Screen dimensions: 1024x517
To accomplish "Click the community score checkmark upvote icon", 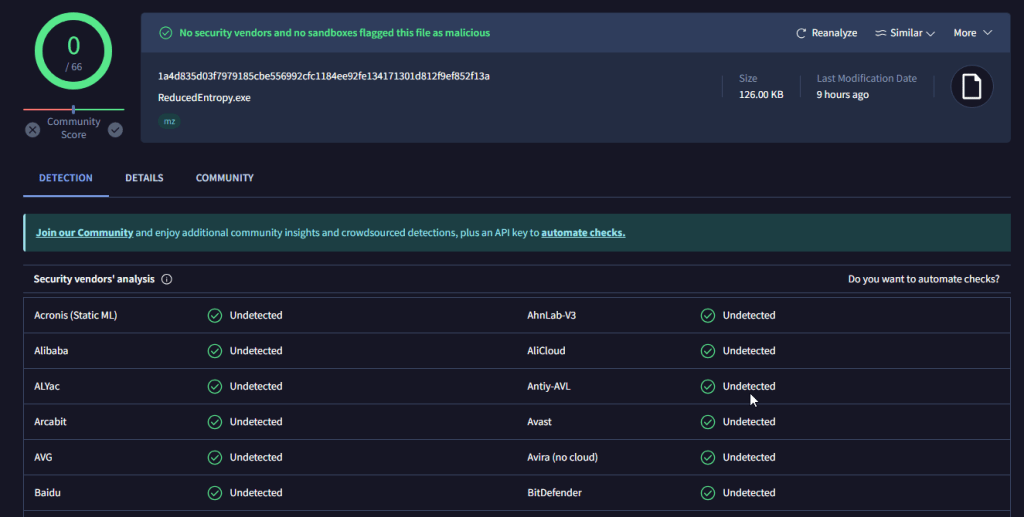I will (x=115, y=129).
